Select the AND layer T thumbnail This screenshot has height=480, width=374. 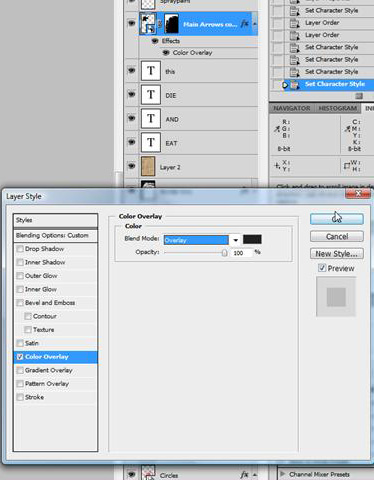pos(151,118)
